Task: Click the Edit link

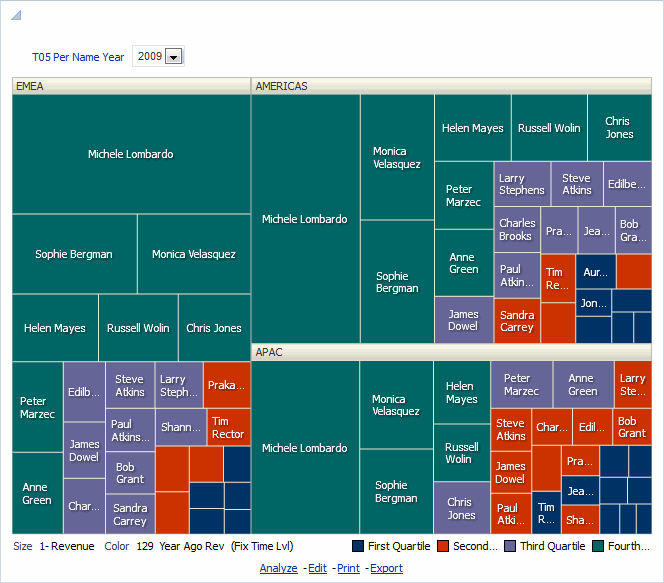Action: 317,568
